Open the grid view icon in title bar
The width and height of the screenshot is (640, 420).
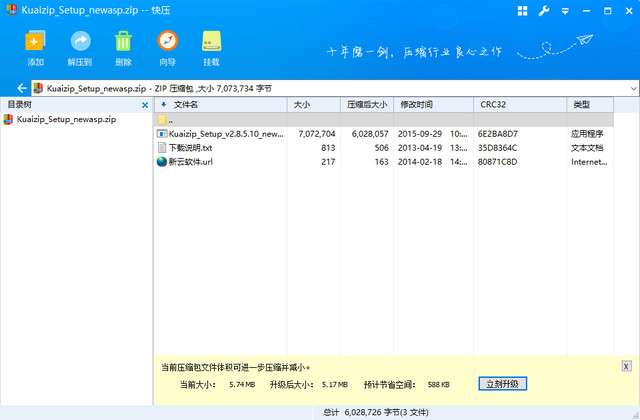pos(522,11)
